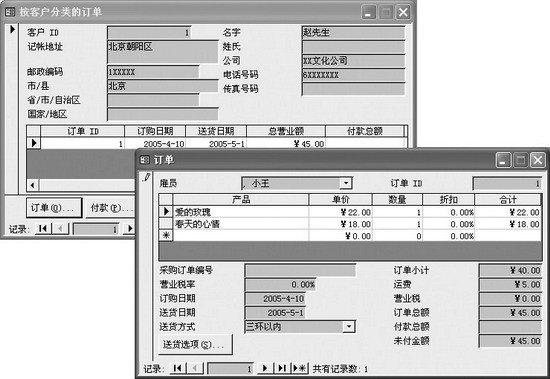Close the 按客户分类的订单 window
550x379 pixels.
[x=403, y=12]
